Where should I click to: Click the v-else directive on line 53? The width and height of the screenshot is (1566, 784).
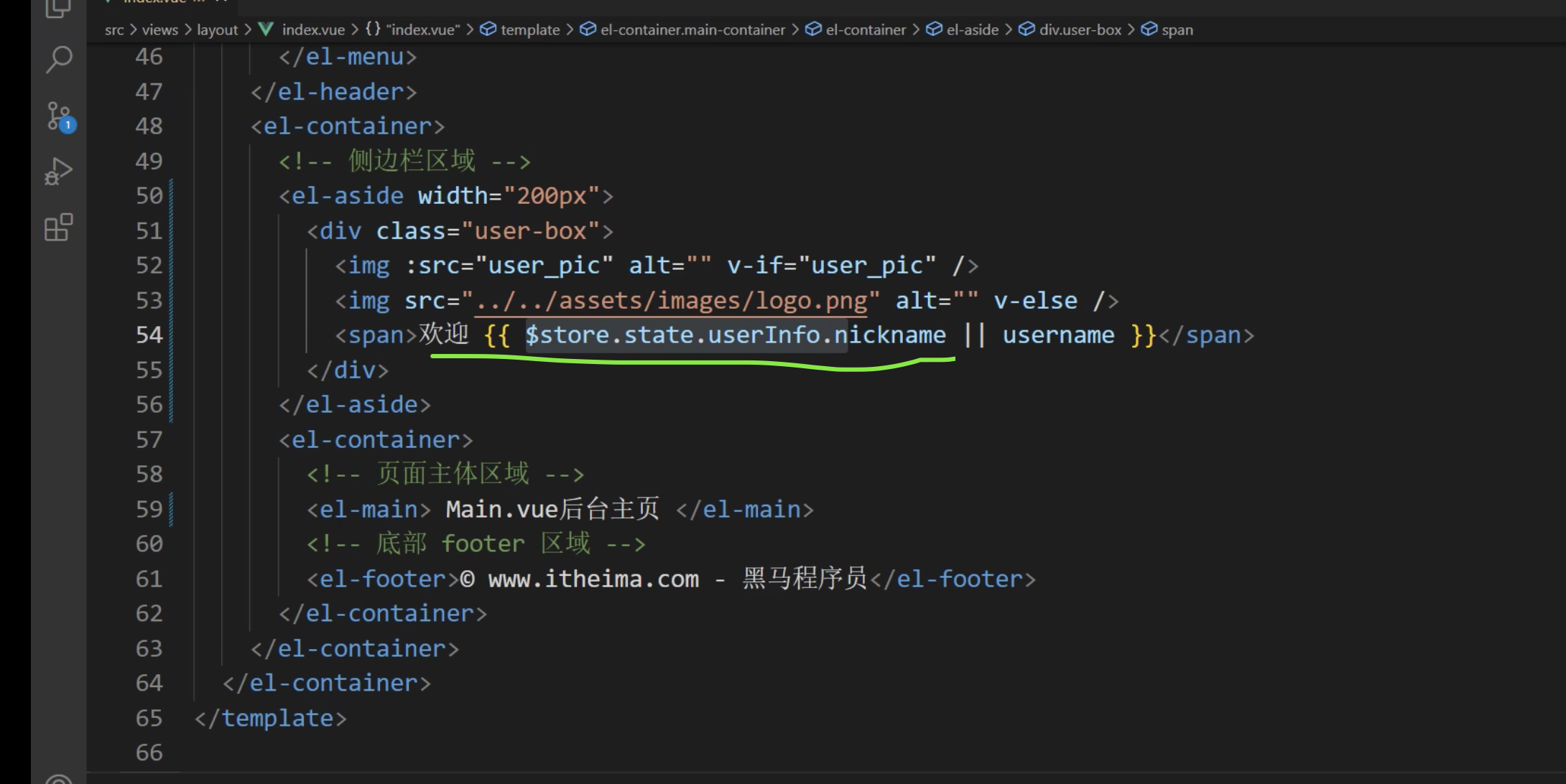click(x=1036, y=300)
